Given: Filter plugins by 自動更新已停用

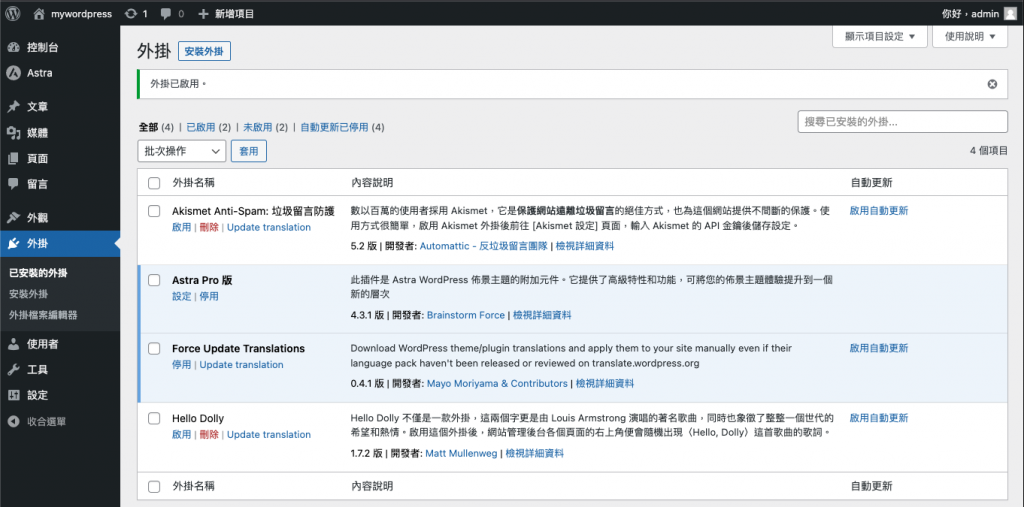Looking at the screenshot, I should click(334, 127).
